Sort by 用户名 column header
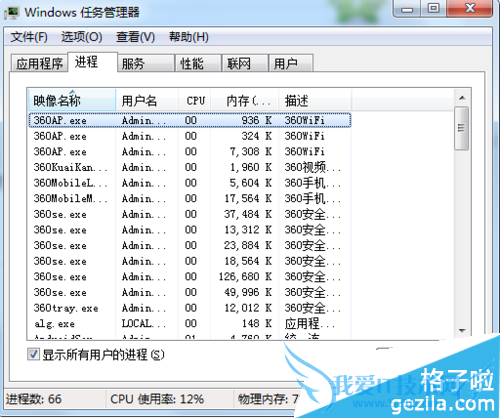The image size is (500, 418). (147, 100)
